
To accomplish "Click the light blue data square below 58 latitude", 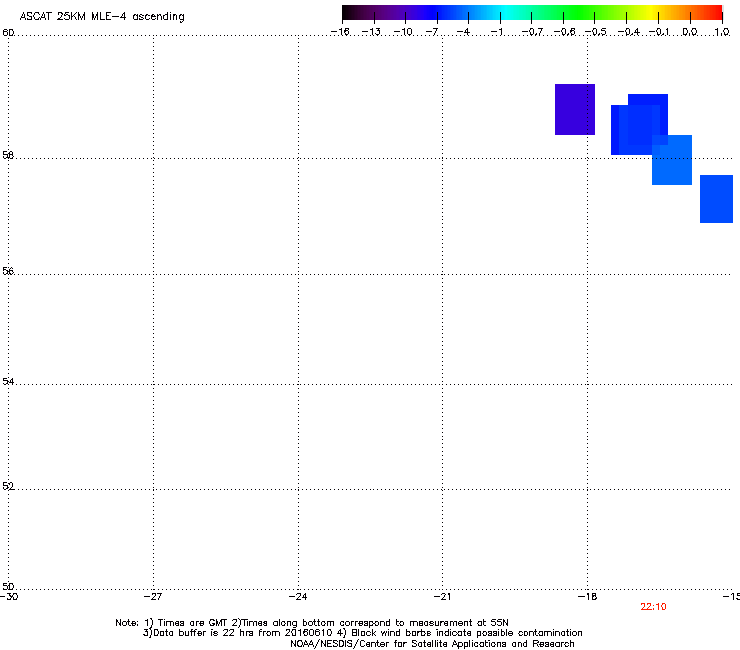I will click(x=672, y=160).
